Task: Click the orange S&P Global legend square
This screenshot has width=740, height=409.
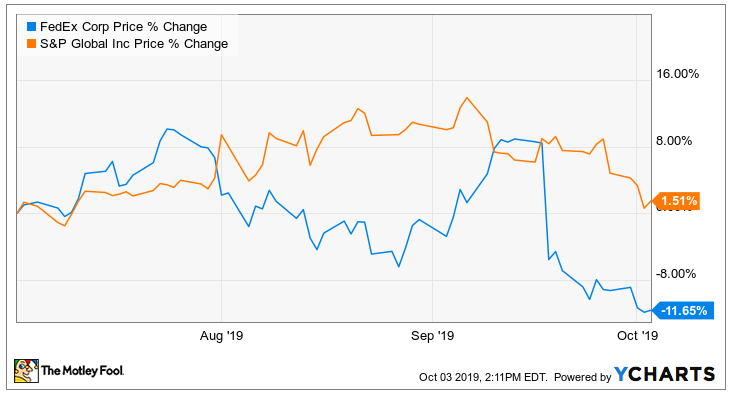Action: coord(21,43)
